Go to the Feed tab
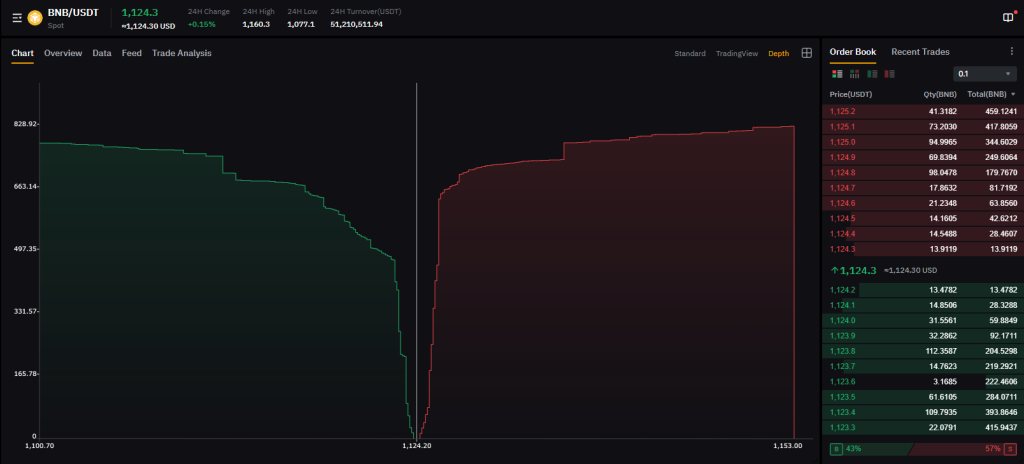The image size is (1024, 464). 131,53
